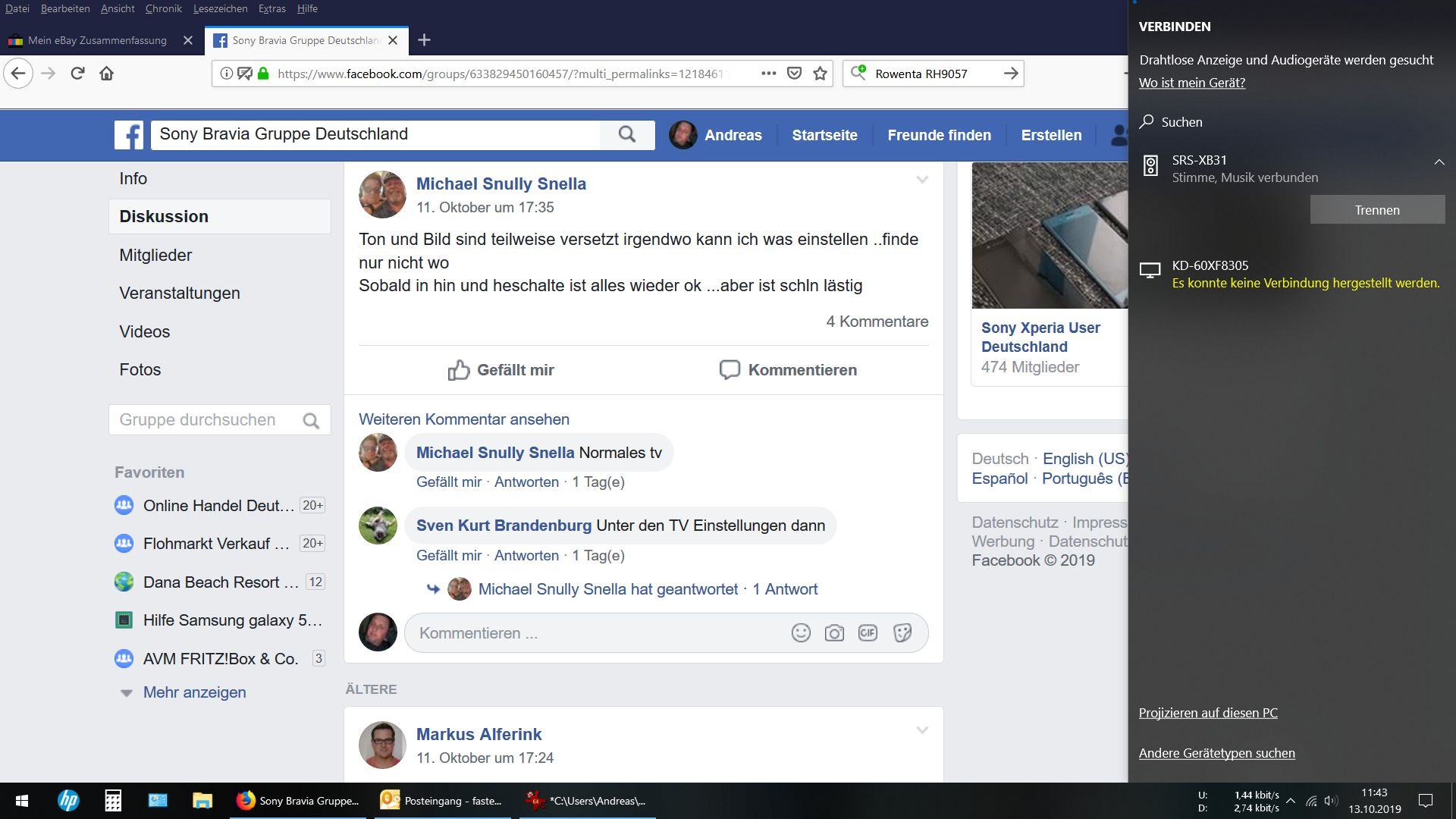Switch to the Mein eBay Zusammenfassung tab
The width and height of the screenshot is (1456, 819).
[x=97, y=40]
